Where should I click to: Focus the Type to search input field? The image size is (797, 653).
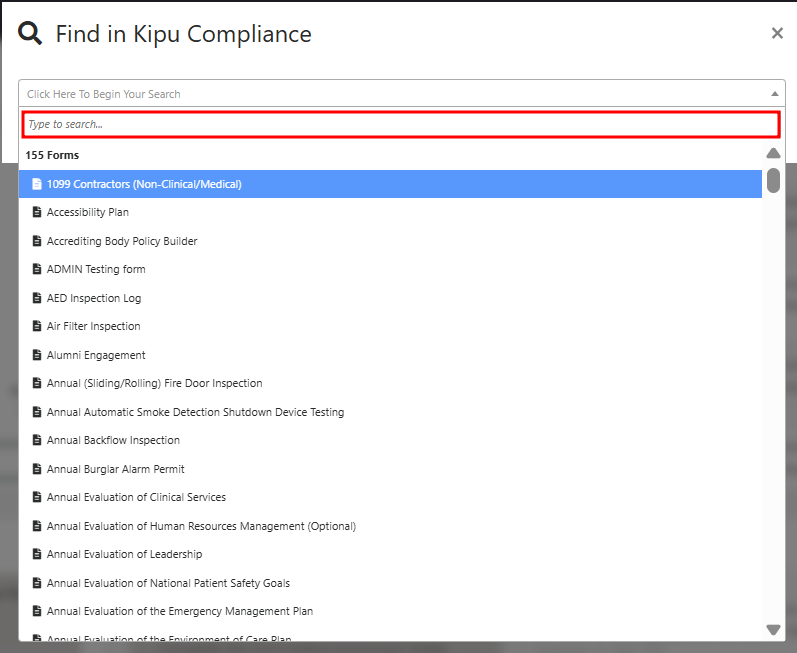400,124
